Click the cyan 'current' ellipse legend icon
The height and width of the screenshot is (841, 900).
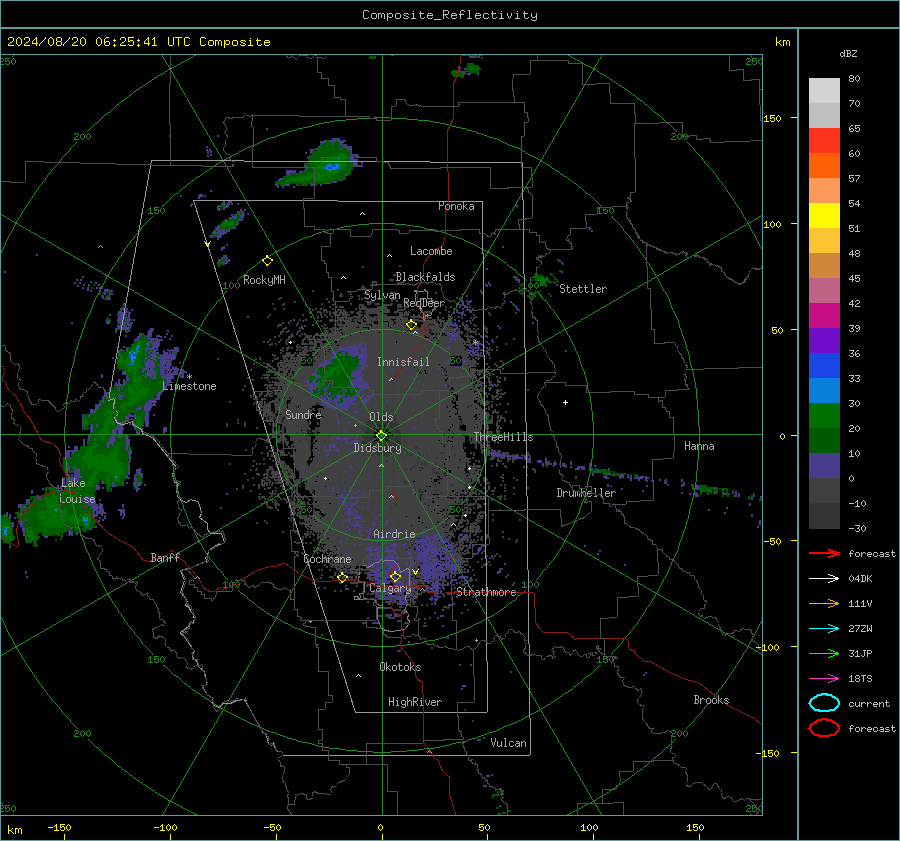tap(824, 703)
